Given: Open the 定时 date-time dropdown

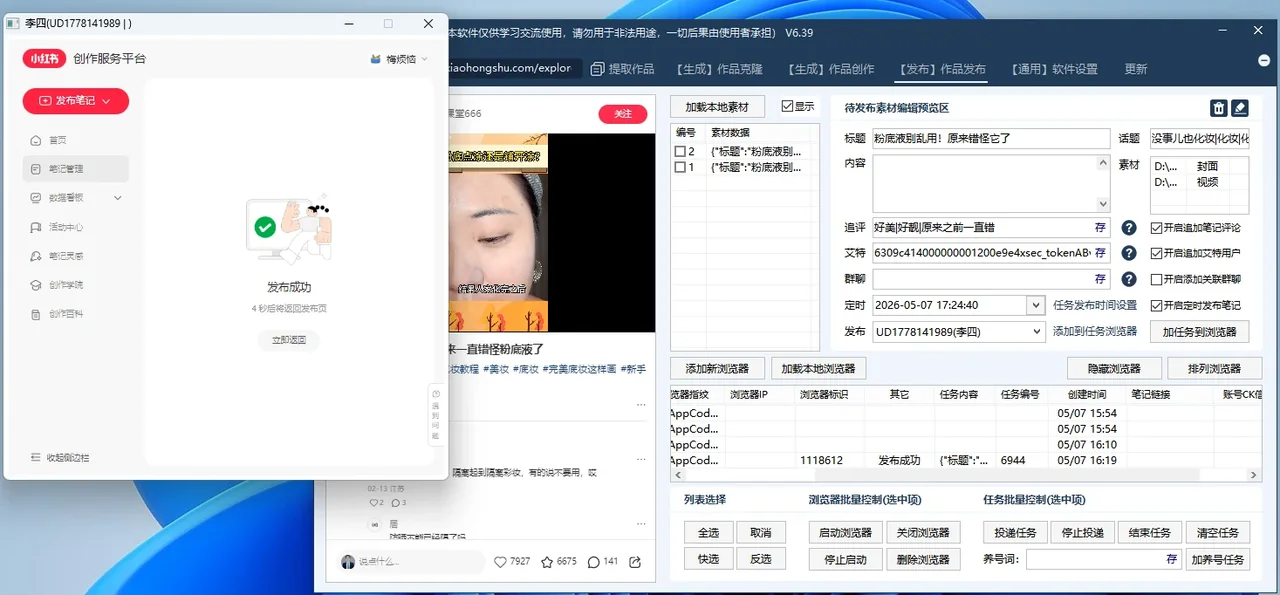Looking at the screenshot, I should [1035, 305].
